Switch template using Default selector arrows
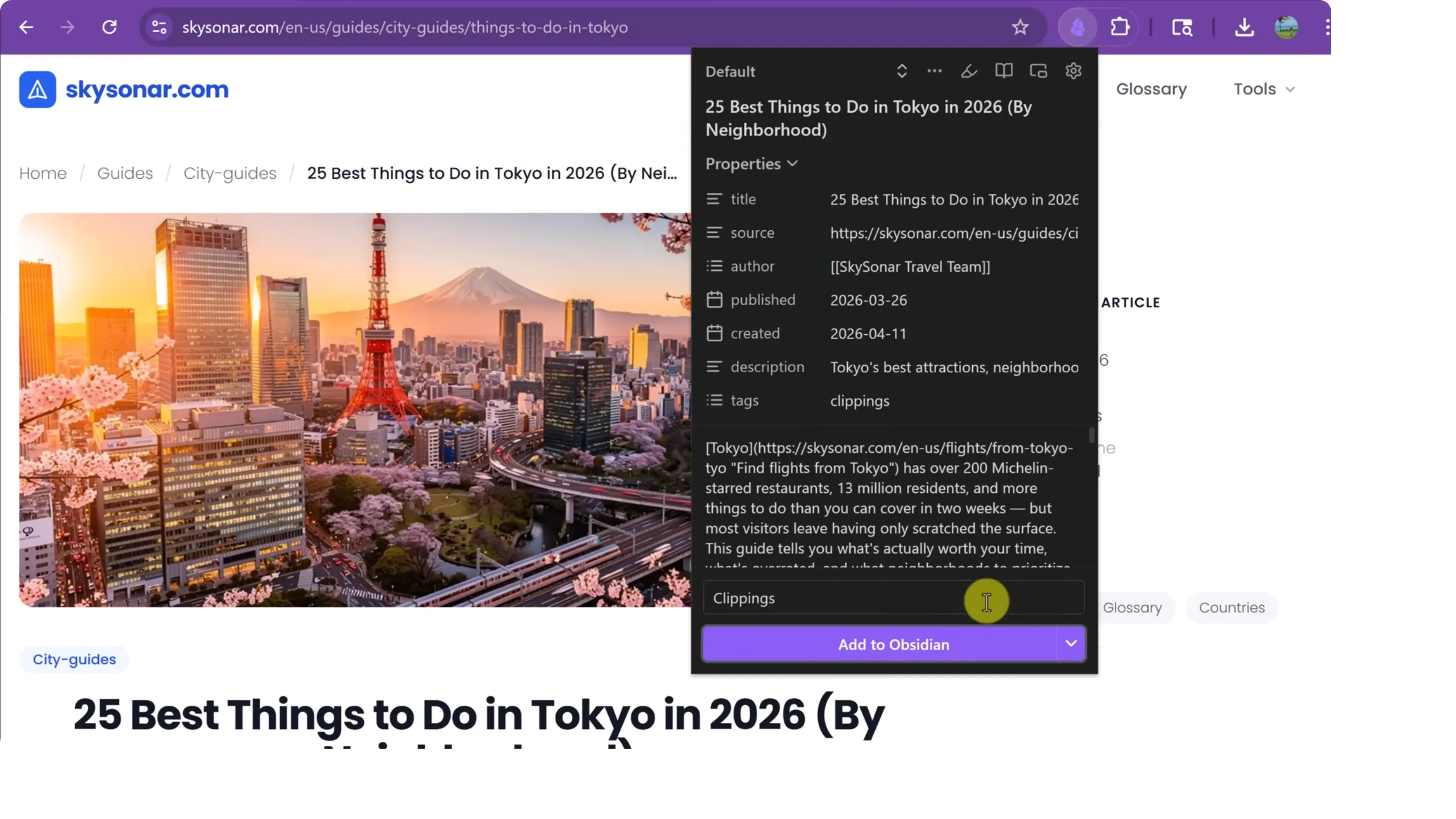The height and width of the screenshot is (819, 1456). (x=901, y=71)
